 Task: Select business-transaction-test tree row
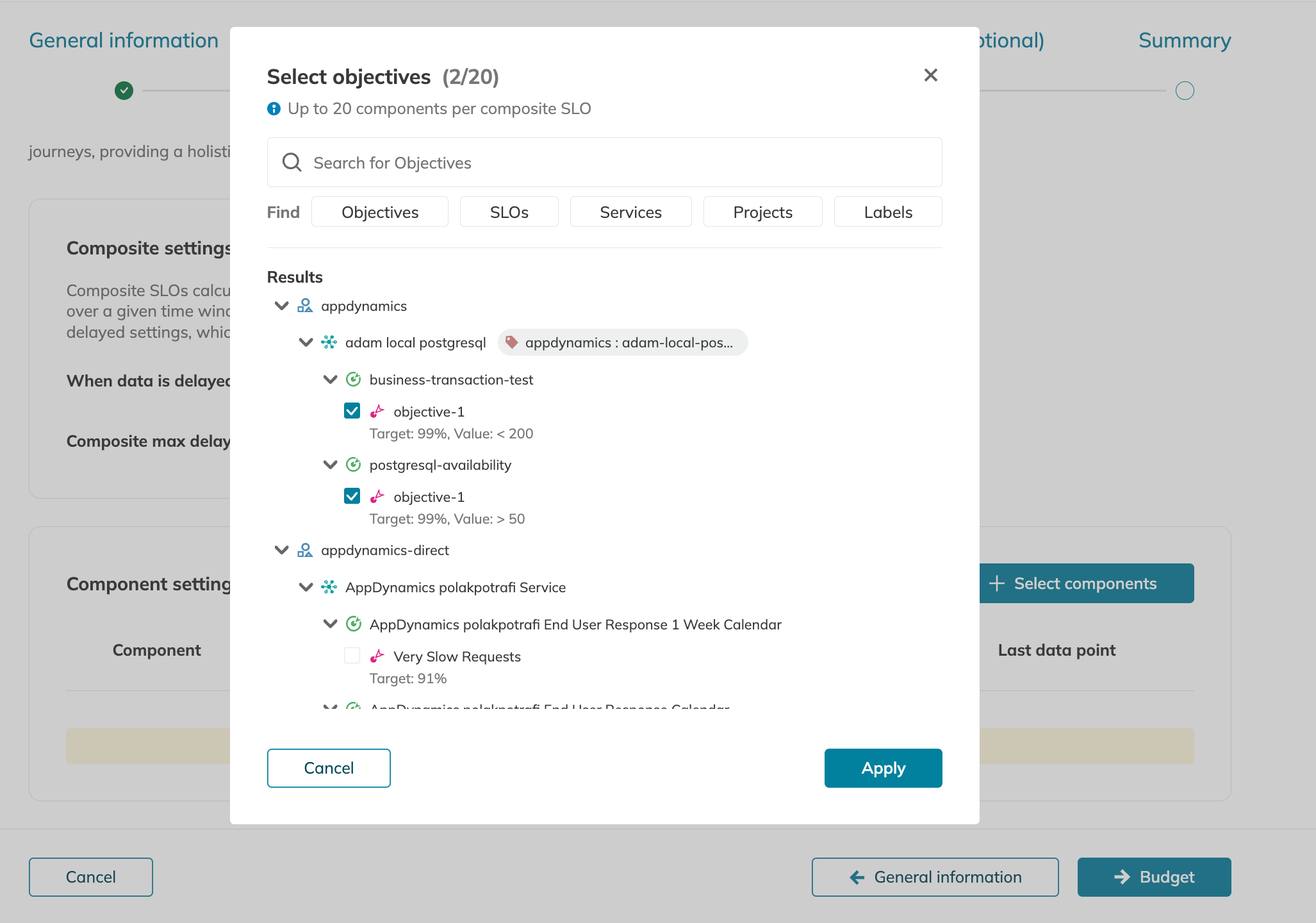pos(451,379)
